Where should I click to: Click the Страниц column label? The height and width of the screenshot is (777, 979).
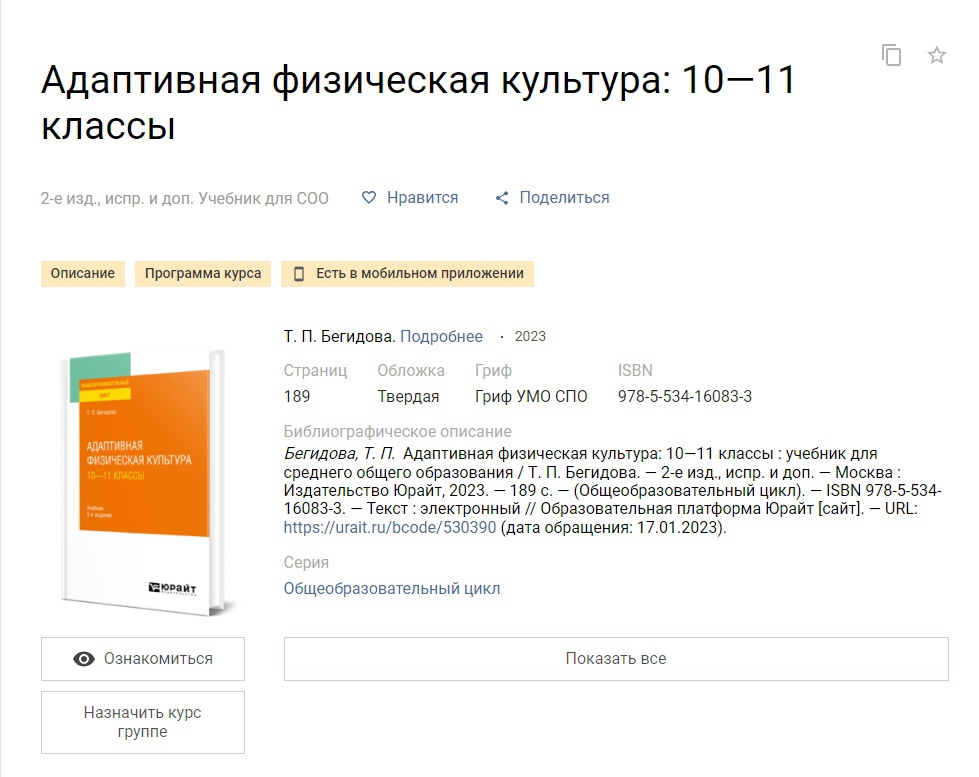point(315,370)
